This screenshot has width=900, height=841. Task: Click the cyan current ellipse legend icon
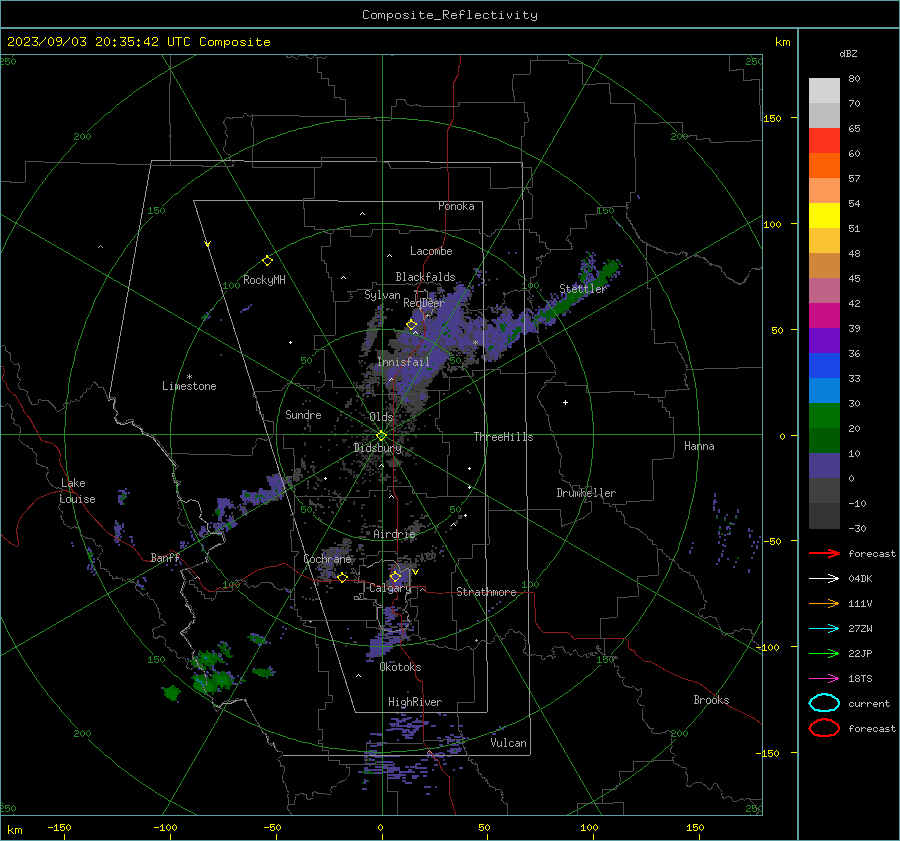coord(824,703)
